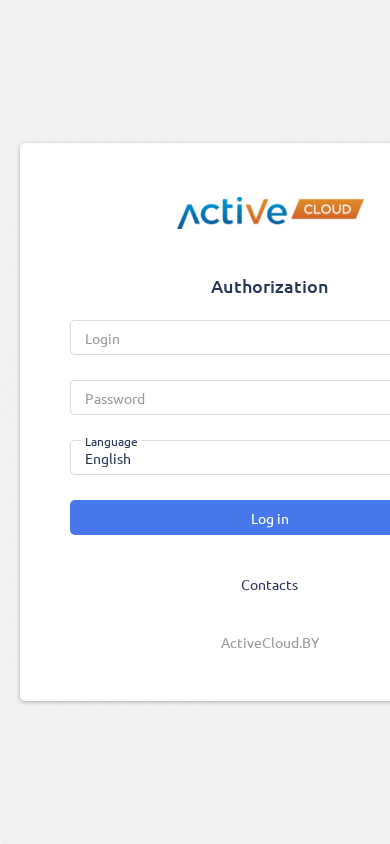The image size is (390, 844).
Task: Click the ActiveCloud logo
Action: coord(270,213)
